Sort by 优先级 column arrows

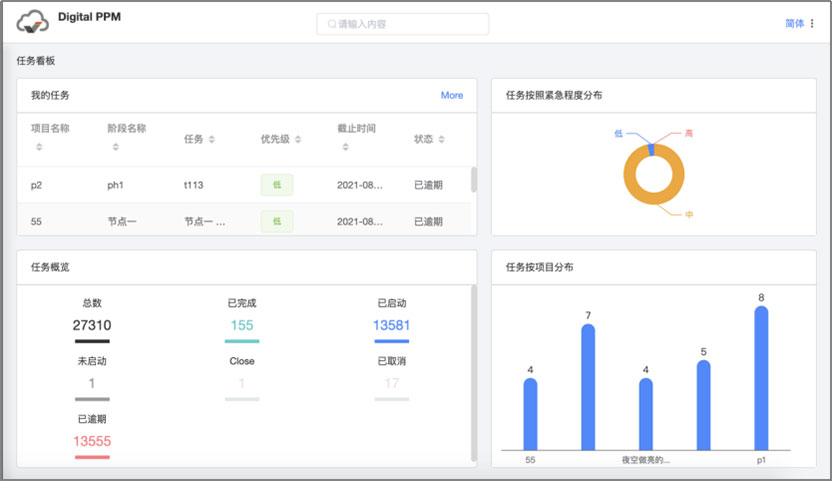pyautogui.click(x=298, y=139)
